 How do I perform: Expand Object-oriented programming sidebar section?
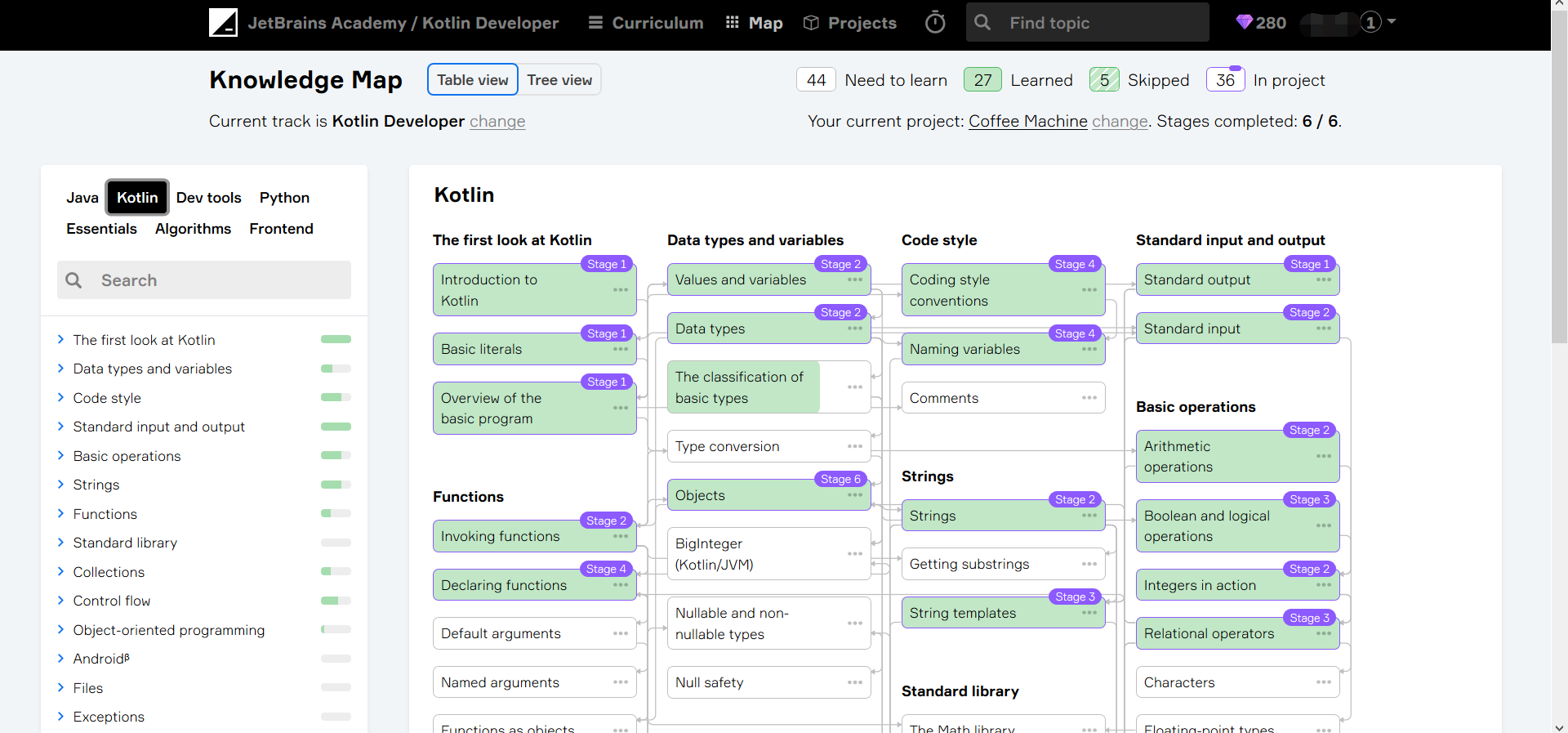(60, 629)
